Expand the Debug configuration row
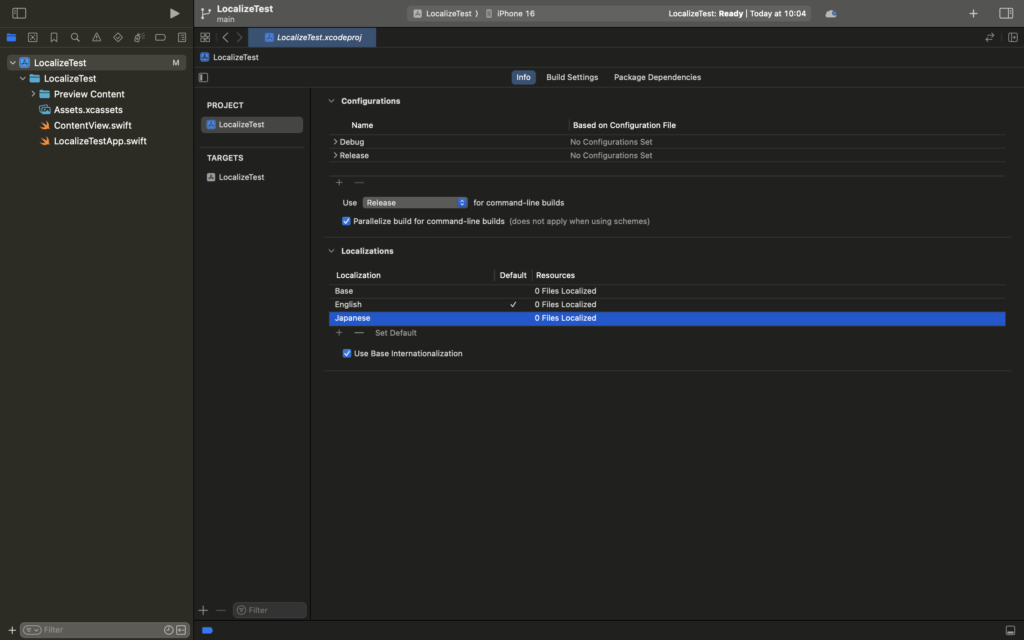 (x=335, y=142)
